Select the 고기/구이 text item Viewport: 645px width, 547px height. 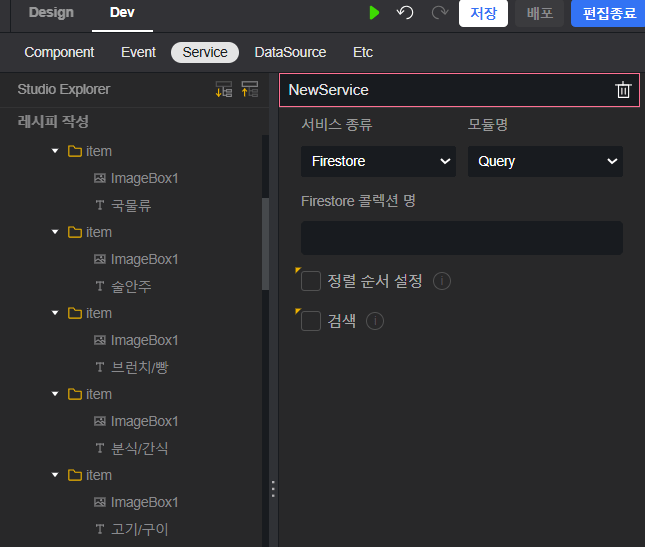point(140,529)
